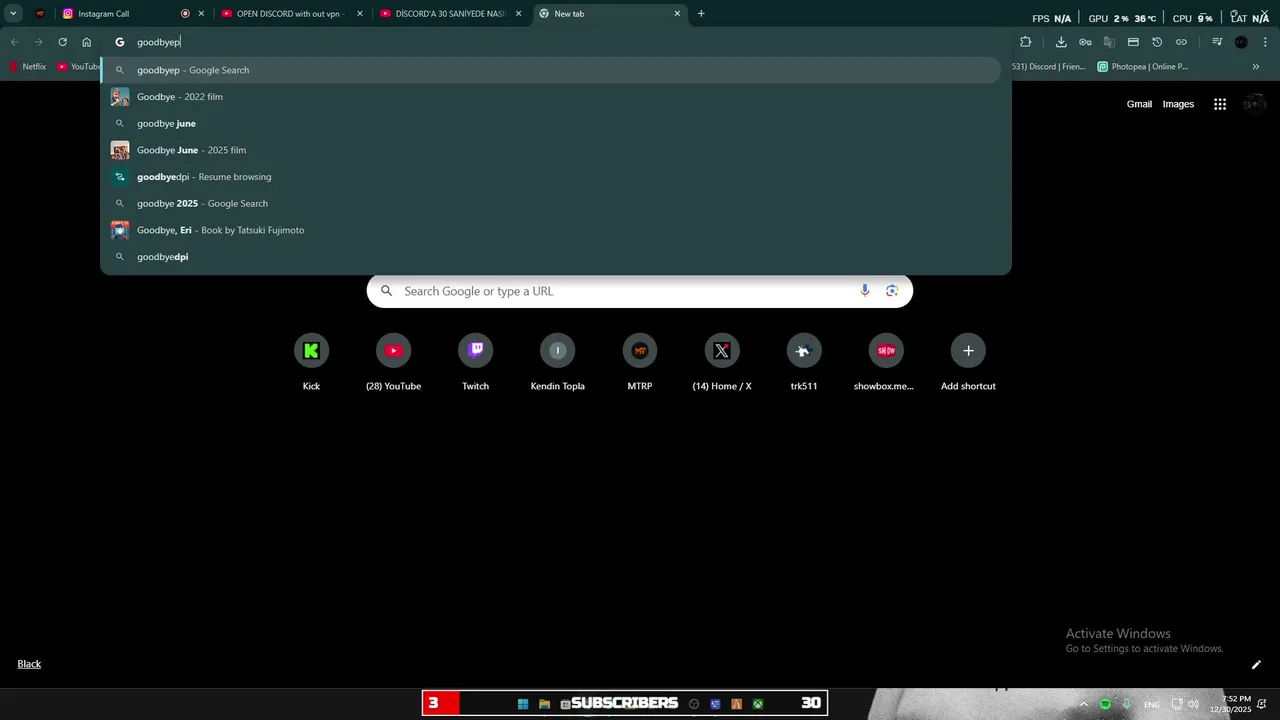Viewport: 1280px width, 720px height.
Task: Click the translate page icon
Action: click(1109, 42)
